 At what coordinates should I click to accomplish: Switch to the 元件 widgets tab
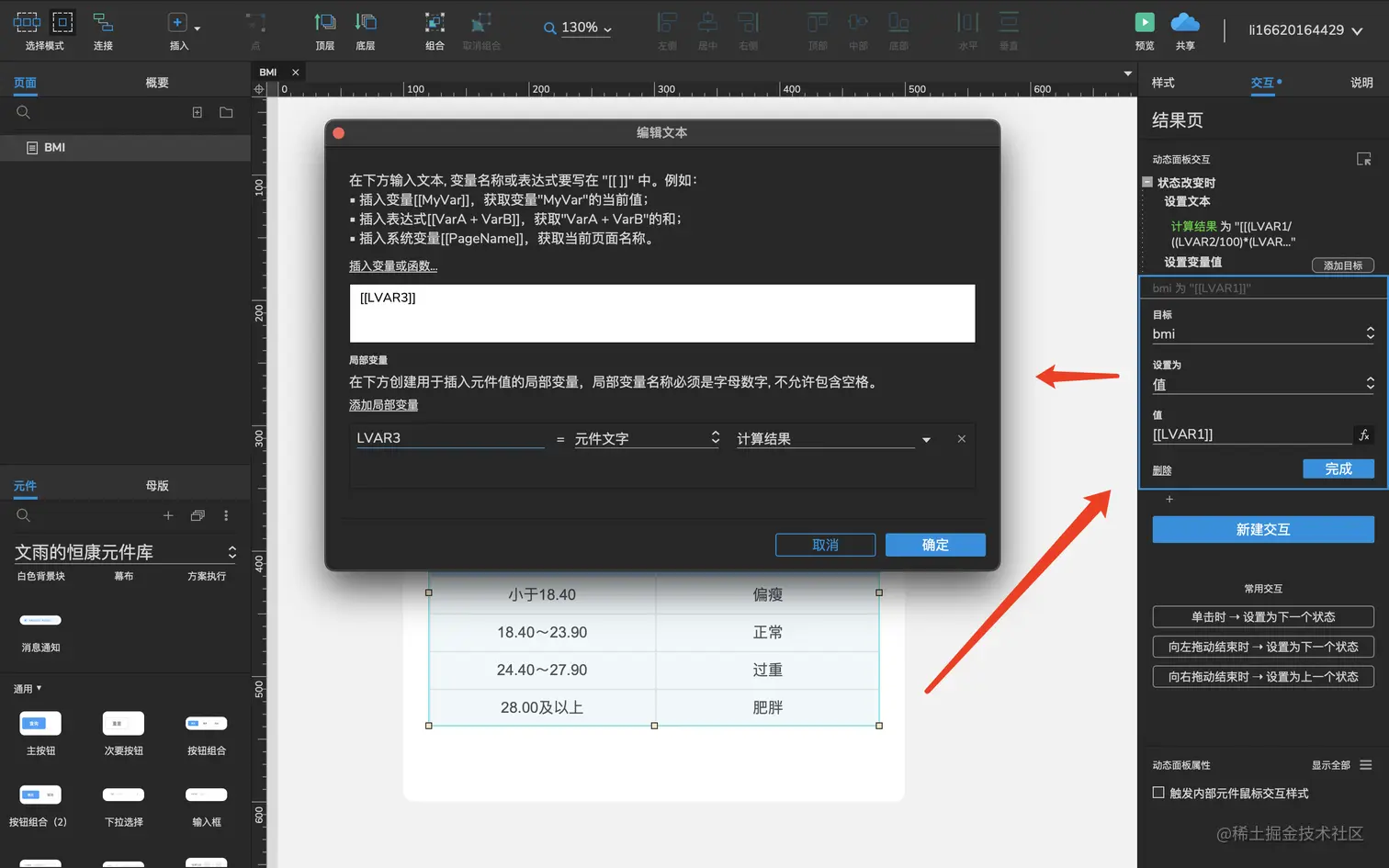pos(25,486)
